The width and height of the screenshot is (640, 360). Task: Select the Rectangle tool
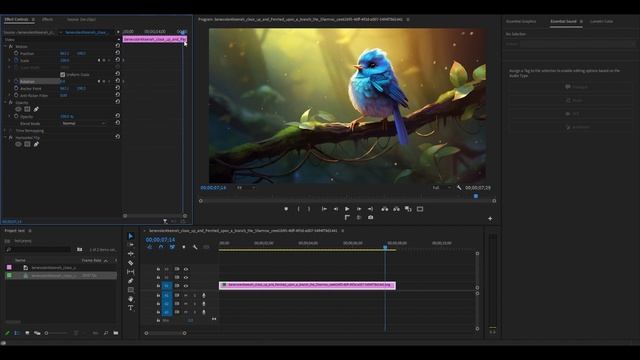(131, 290)
